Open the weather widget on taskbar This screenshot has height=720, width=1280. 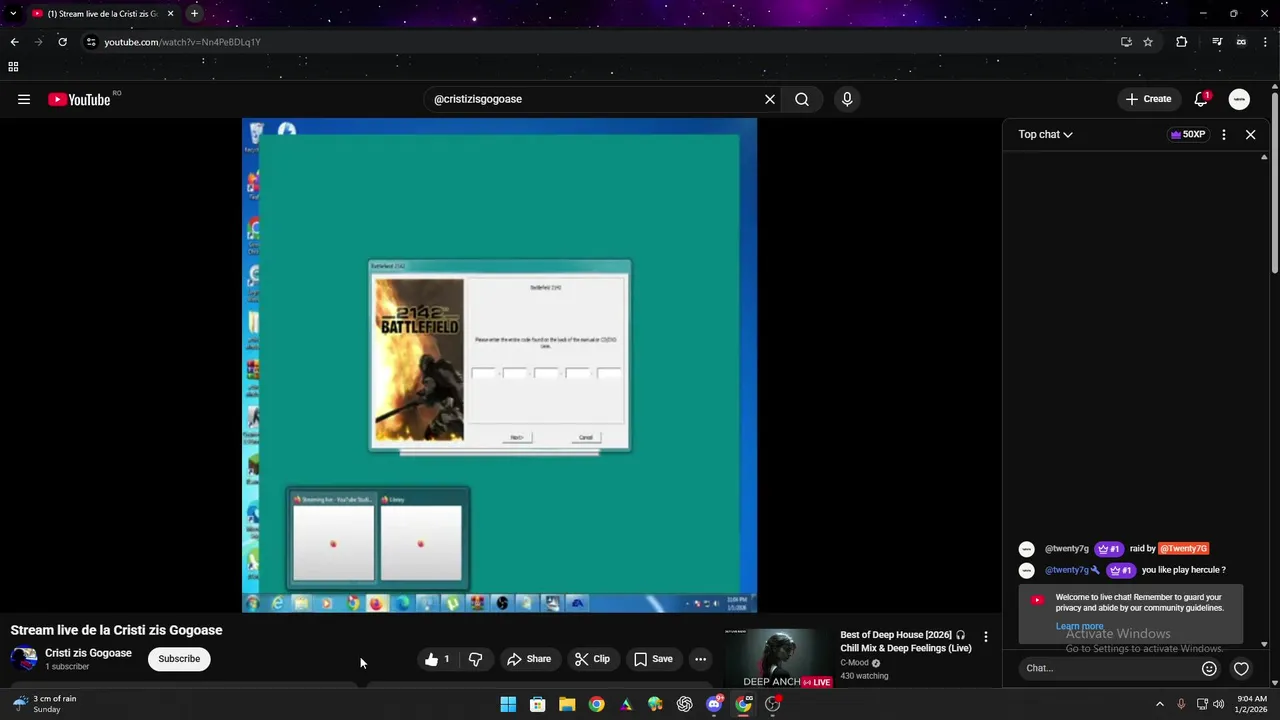(x=45, y=704)
